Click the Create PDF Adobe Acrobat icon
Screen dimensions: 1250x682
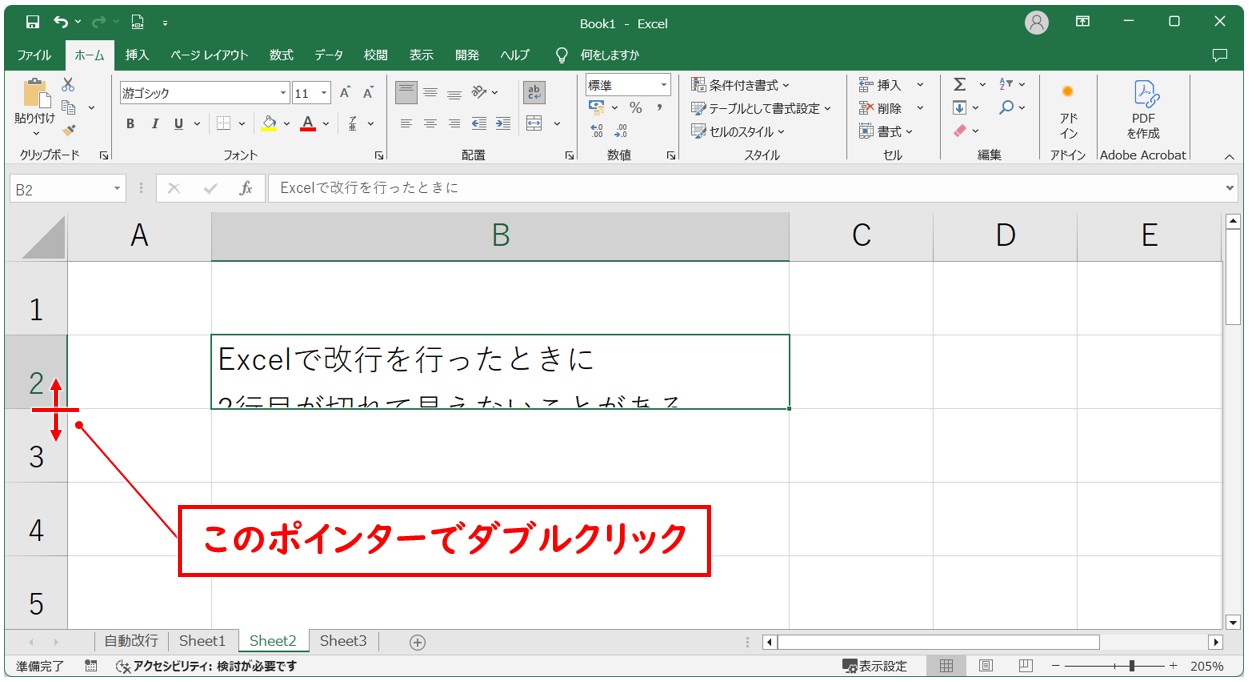(x=1143, y=108)
